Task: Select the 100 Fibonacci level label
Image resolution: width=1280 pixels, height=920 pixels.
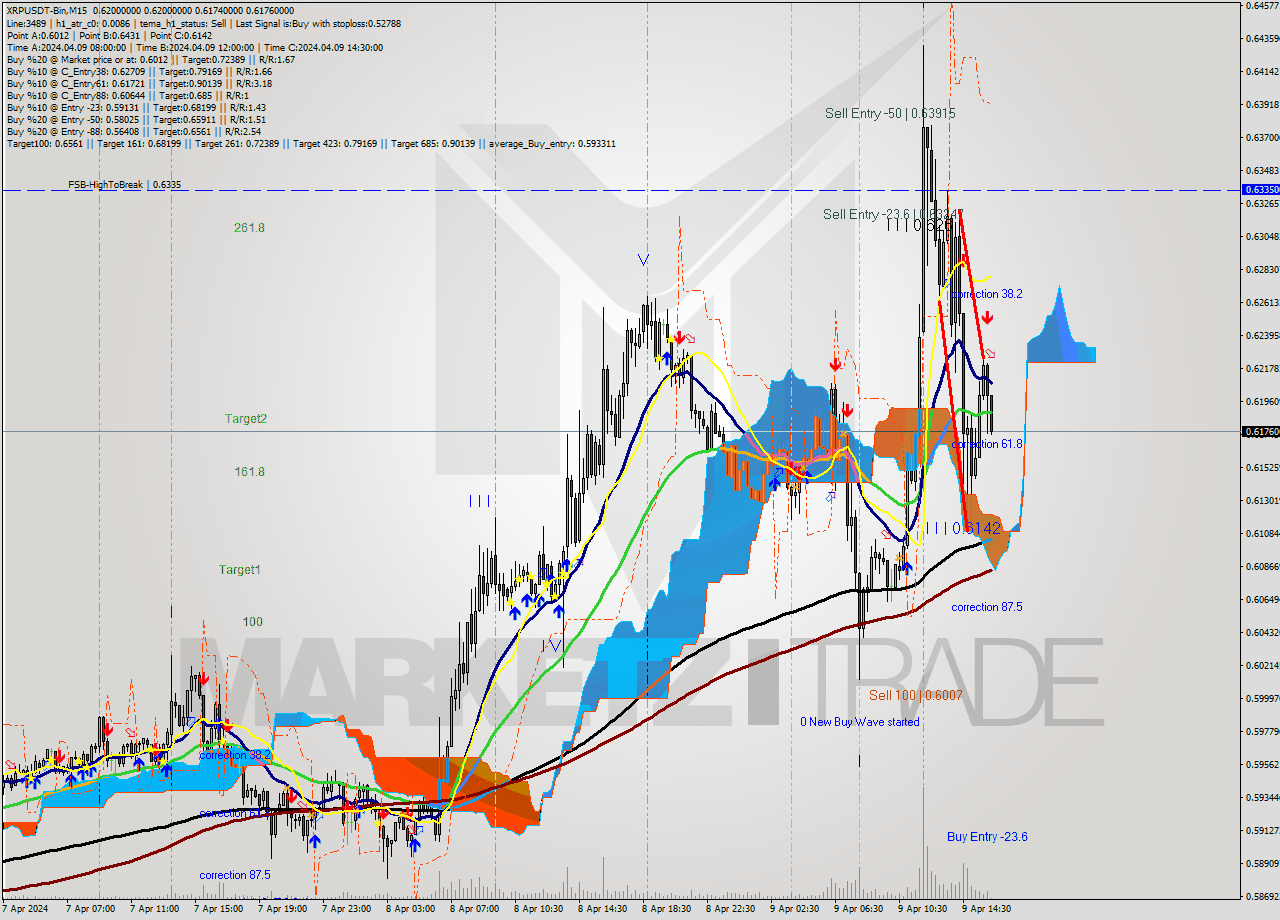Action: tap(252, 622)
